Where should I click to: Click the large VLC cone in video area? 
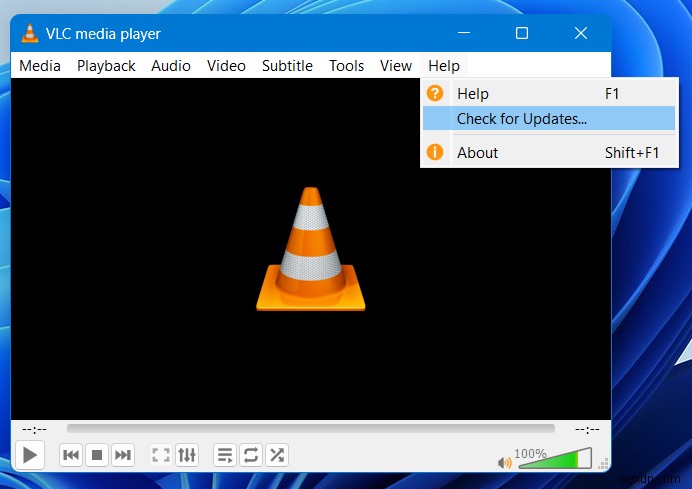[x=311, y=249]
